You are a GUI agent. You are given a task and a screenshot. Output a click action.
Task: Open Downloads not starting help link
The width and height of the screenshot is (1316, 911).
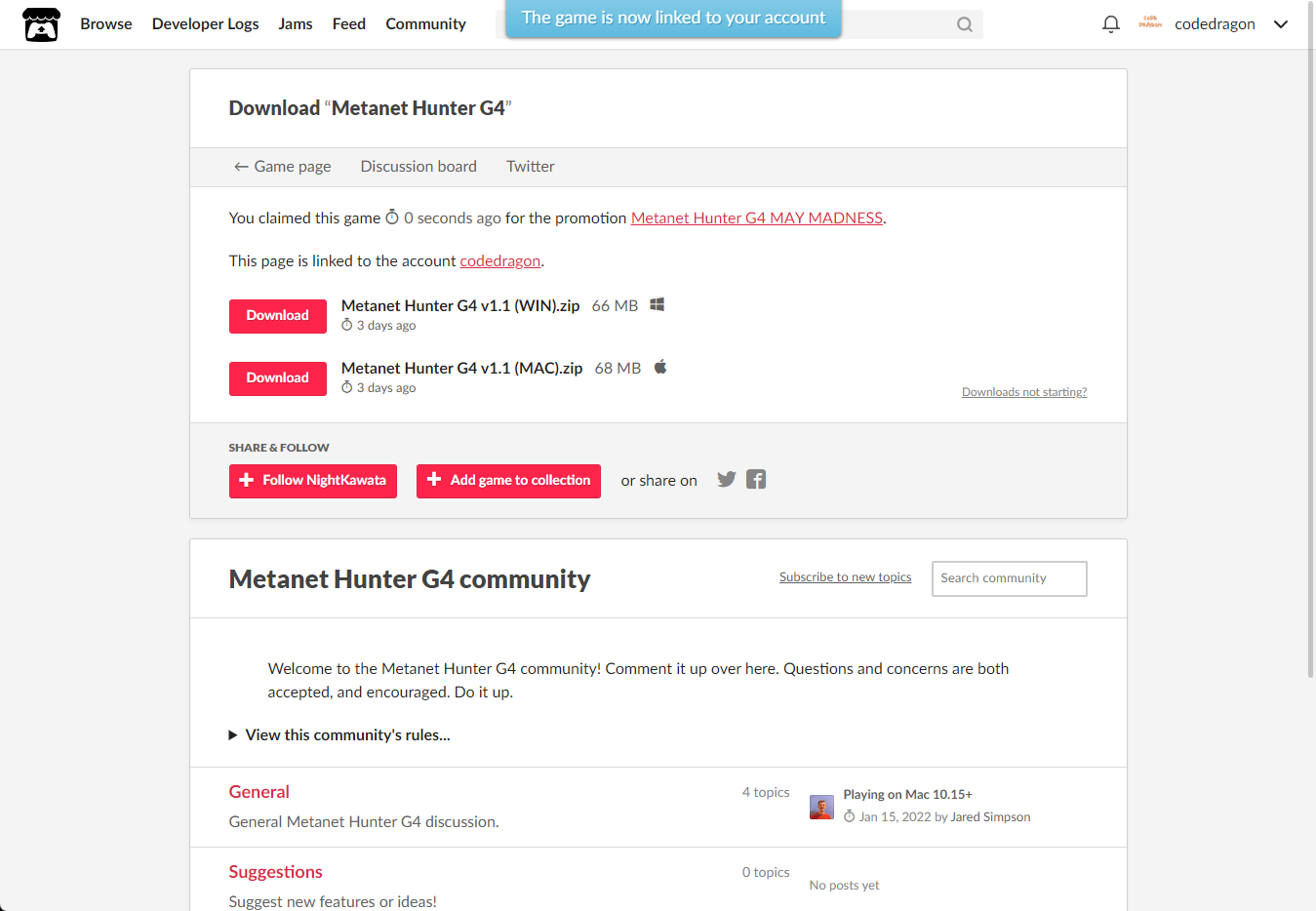pyautogui.click(x=1024, y=392)
